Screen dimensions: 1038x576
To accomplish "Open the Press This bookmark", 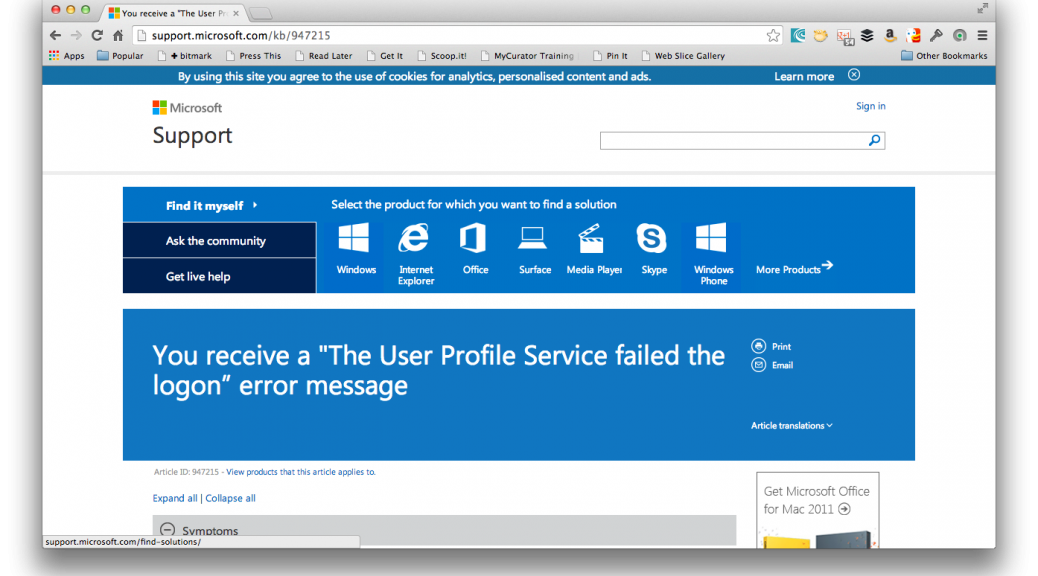I will (x=254, y=56).
